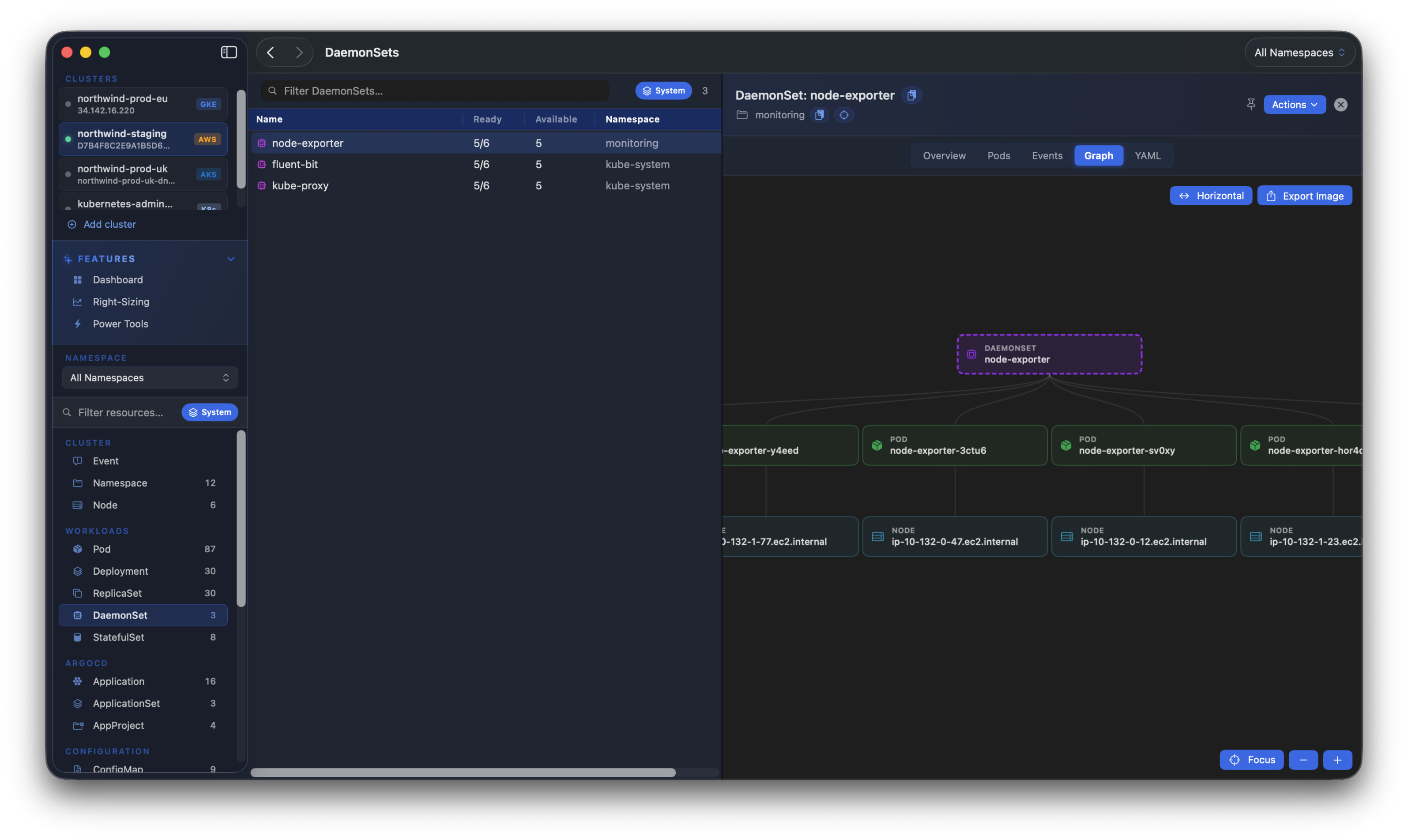Image resolution: width=1408 pixels, height=840 pixels.
Task: Select node ip-10-132-0-12.ec2.internal in graph
Action: [x=1143, y=537]
